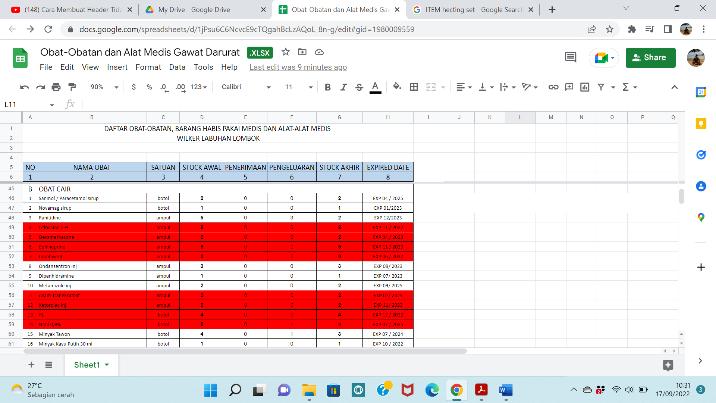Click the insert link icon
Viewport: 716px width, 403px height.
(553, 87)
